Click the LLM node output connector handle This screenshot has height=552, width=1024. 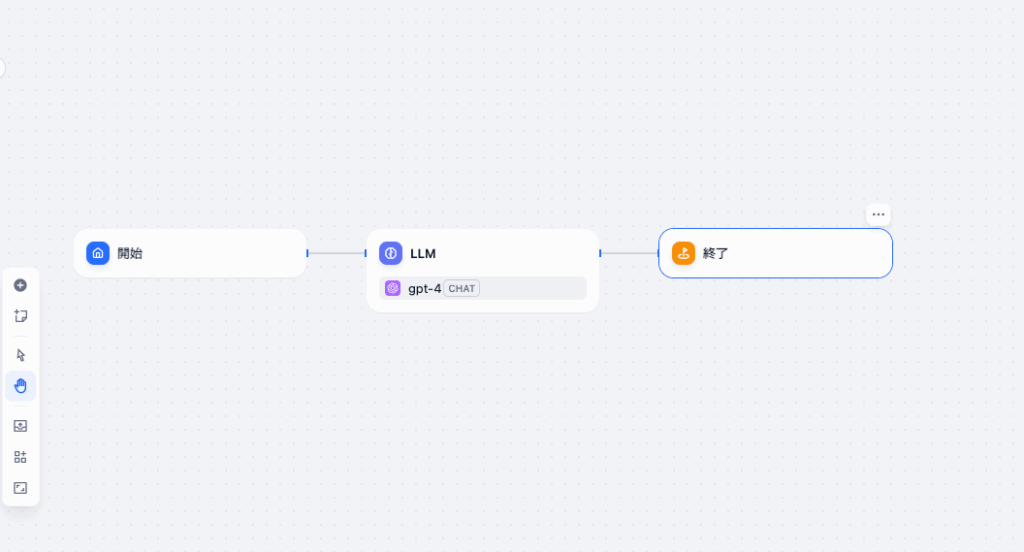tap(600, 253)
